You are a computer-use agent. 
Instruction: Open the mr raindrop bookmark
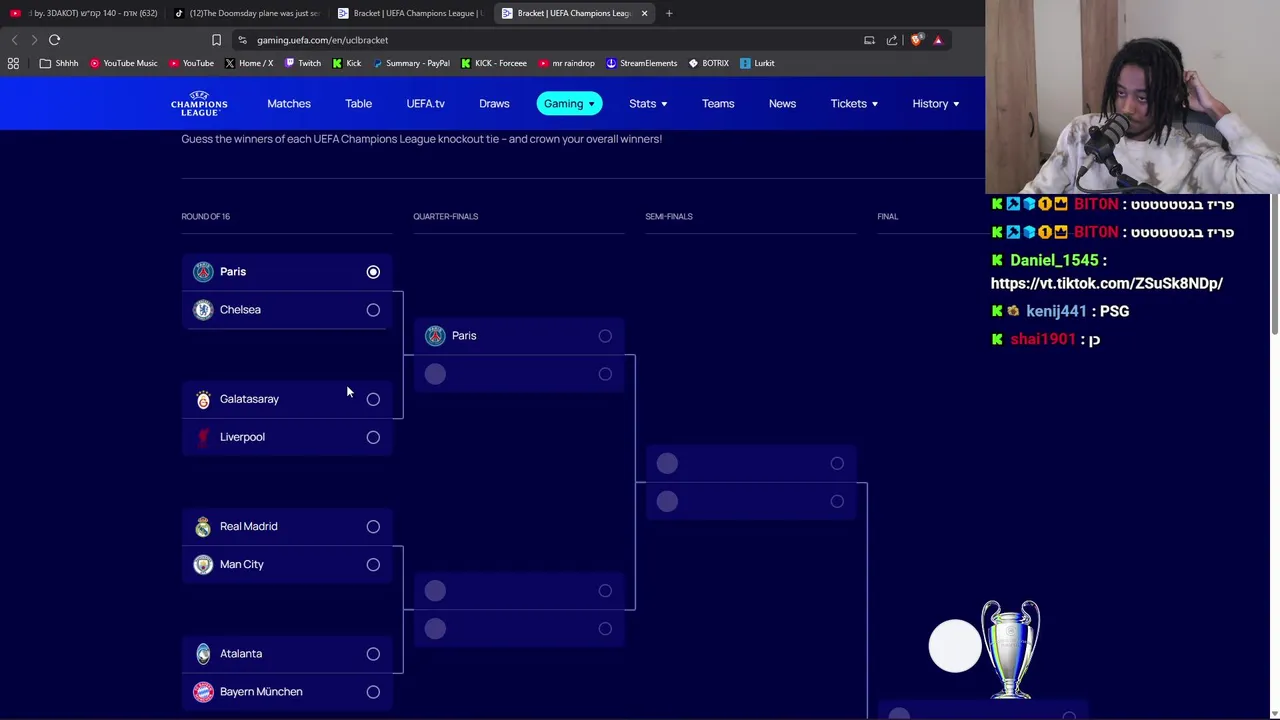(x=566, y=63)
